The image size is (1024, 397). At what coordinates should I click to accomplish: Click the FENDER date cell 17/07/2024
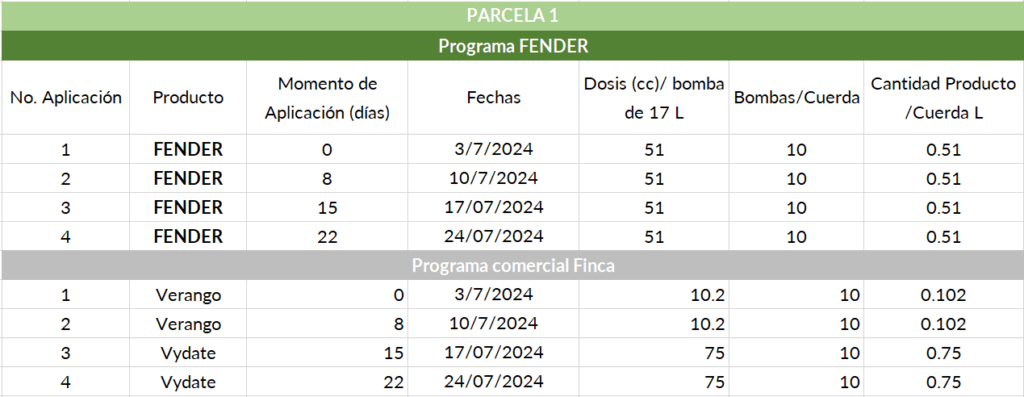tap(493, 207)
